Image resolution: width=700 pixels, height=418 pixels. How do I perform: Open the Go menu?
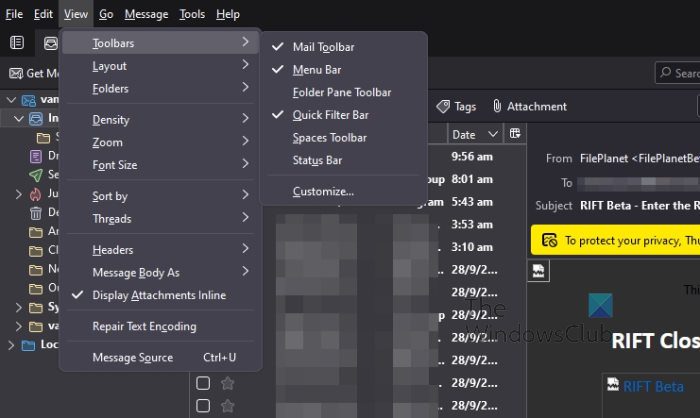pyautogui.click(x=106, y=14)
